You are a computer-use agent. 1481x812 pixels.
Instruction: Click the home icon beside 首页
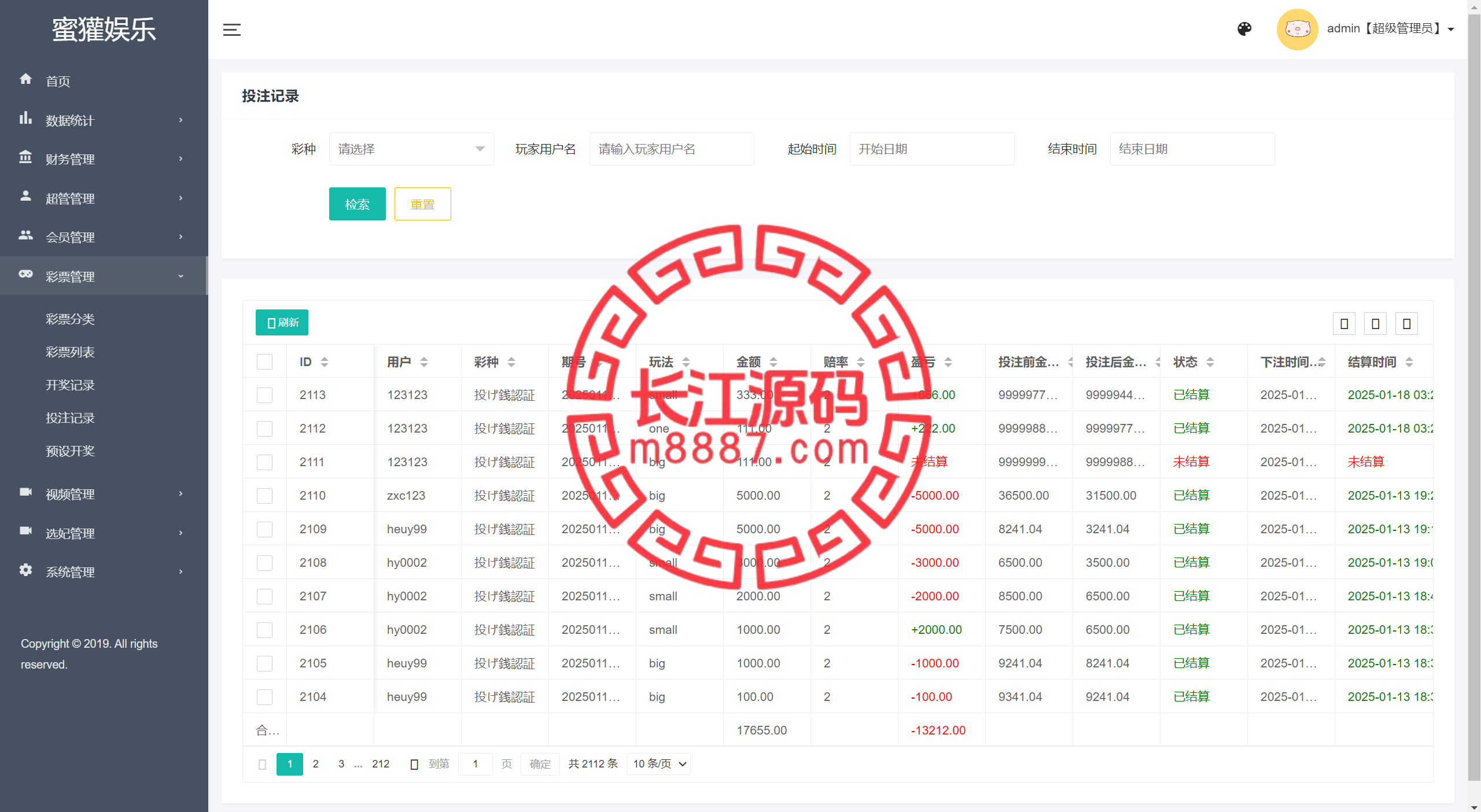pyautogui.click(x=25, y=79)
